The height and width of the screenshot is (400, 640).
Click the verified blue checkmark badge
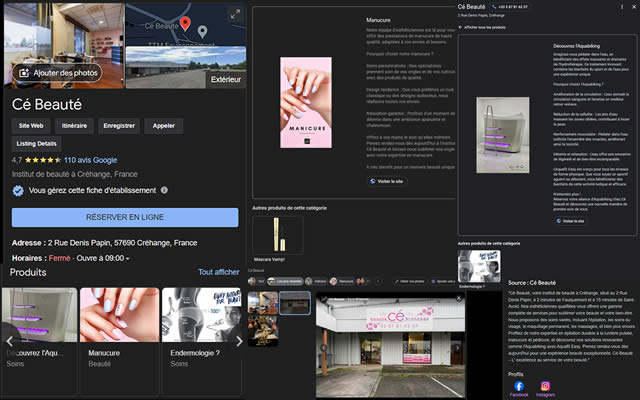18,191
